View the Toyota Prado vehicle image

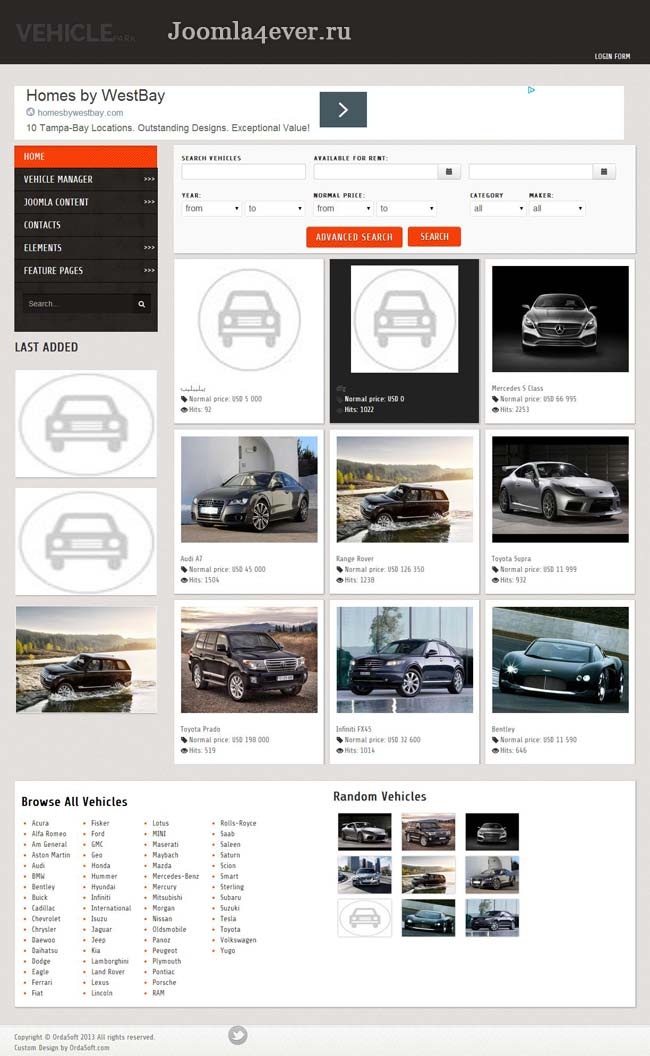[249, 660]
